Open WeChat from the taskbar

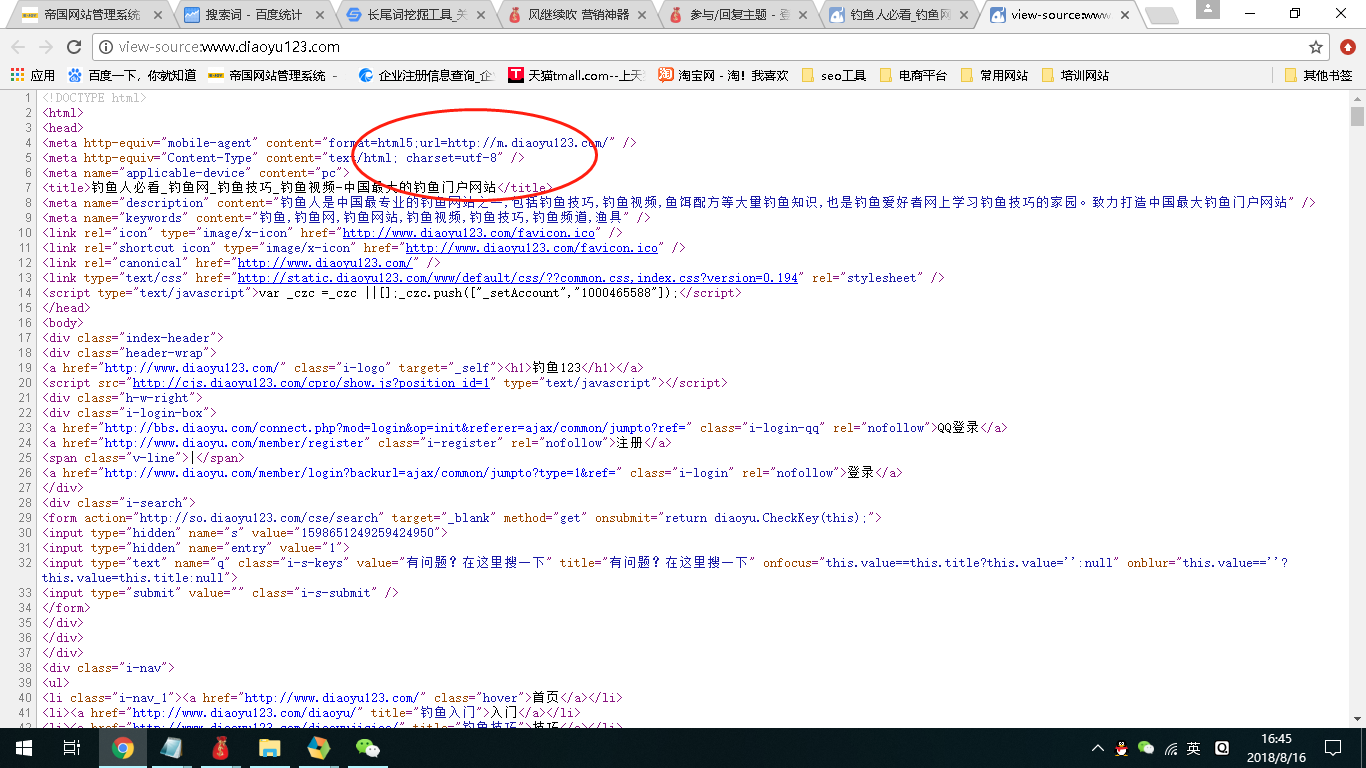pos(367,747)
